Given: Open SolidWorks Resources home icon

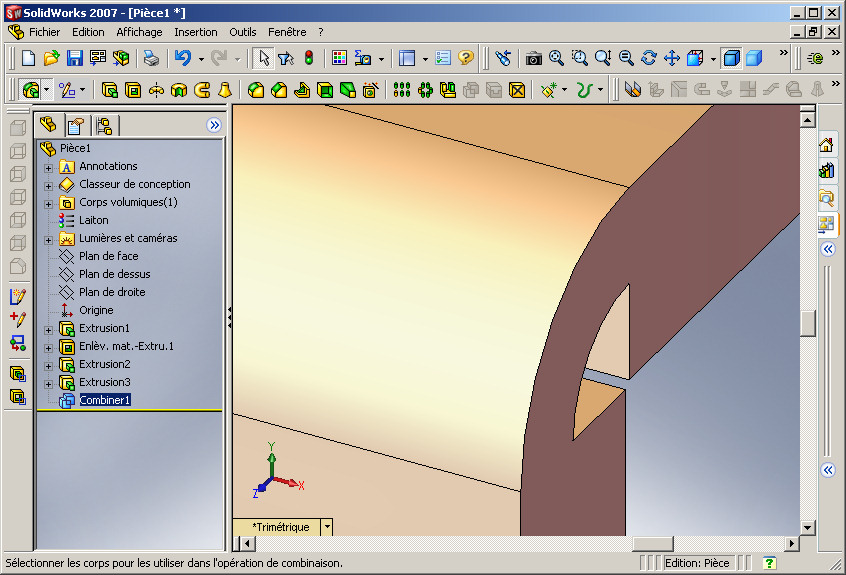Looking at the screenshot, I should point(827,145).
